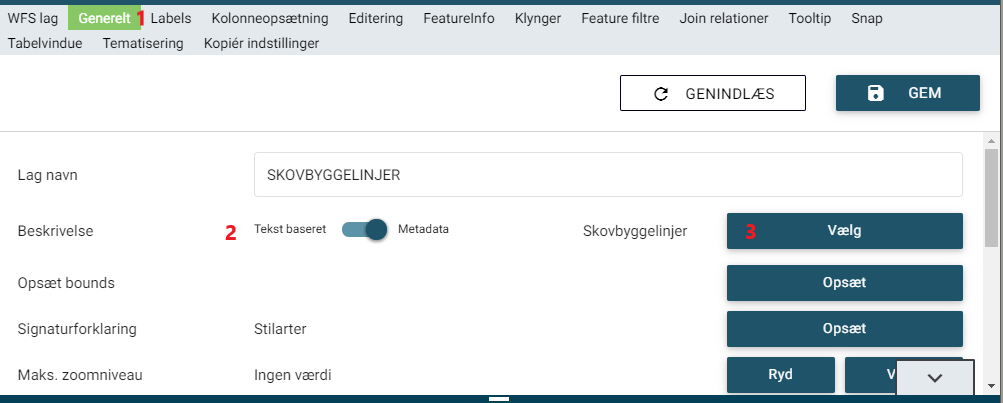This screenshot has width=1003, height=403.
Task: Open Kopiér indstillinger tab
Action: coord(261,43)
